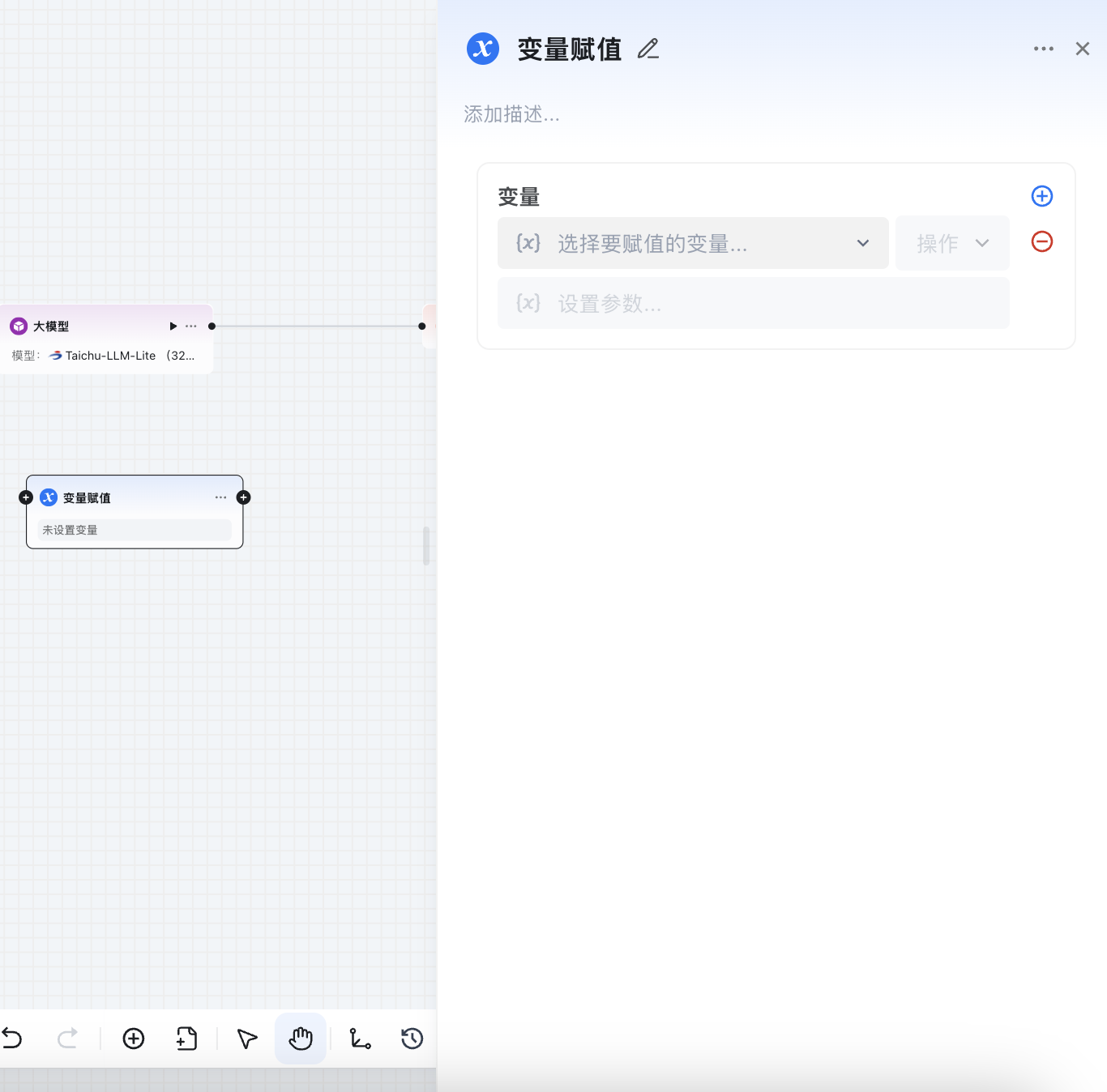Select the pointer selection tool

246,1039
